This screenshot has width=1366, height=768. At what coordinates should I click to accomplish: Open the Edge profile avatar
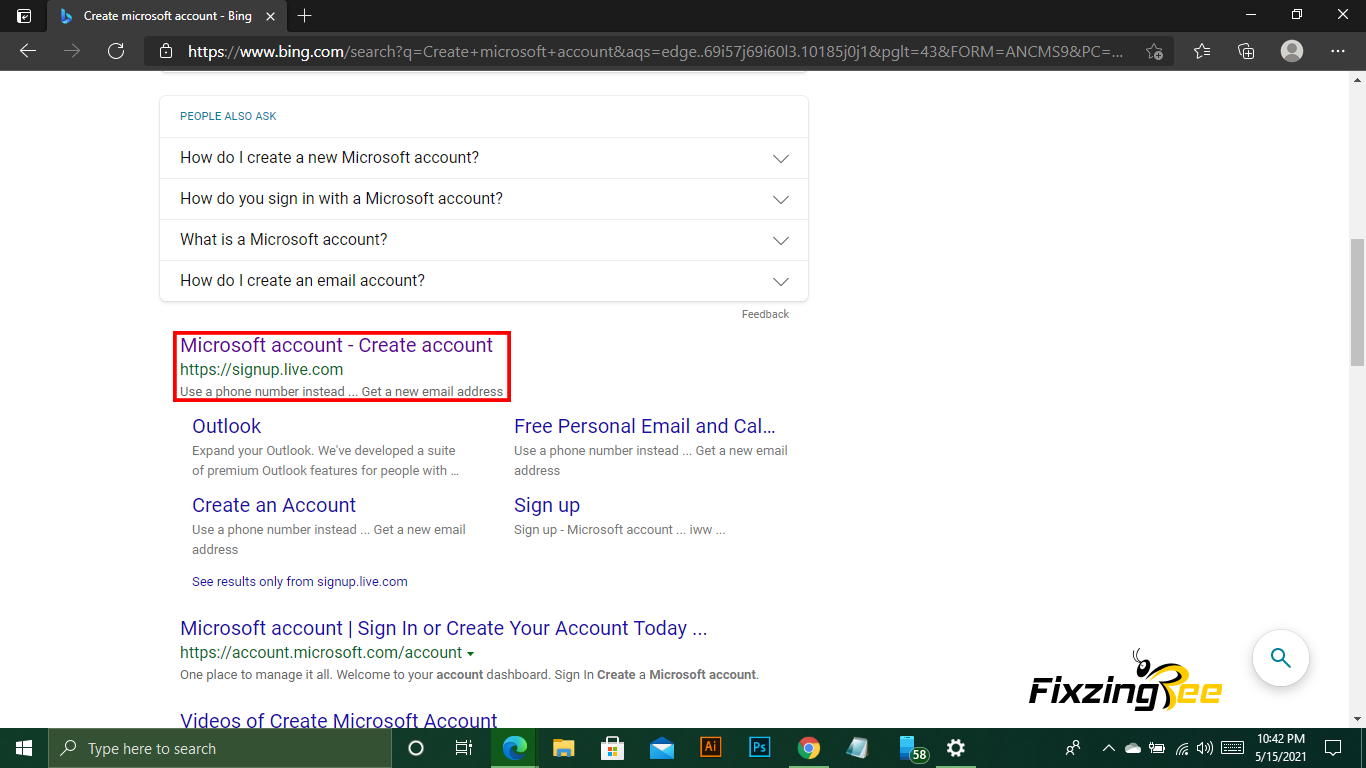(x=1292, y=51)
